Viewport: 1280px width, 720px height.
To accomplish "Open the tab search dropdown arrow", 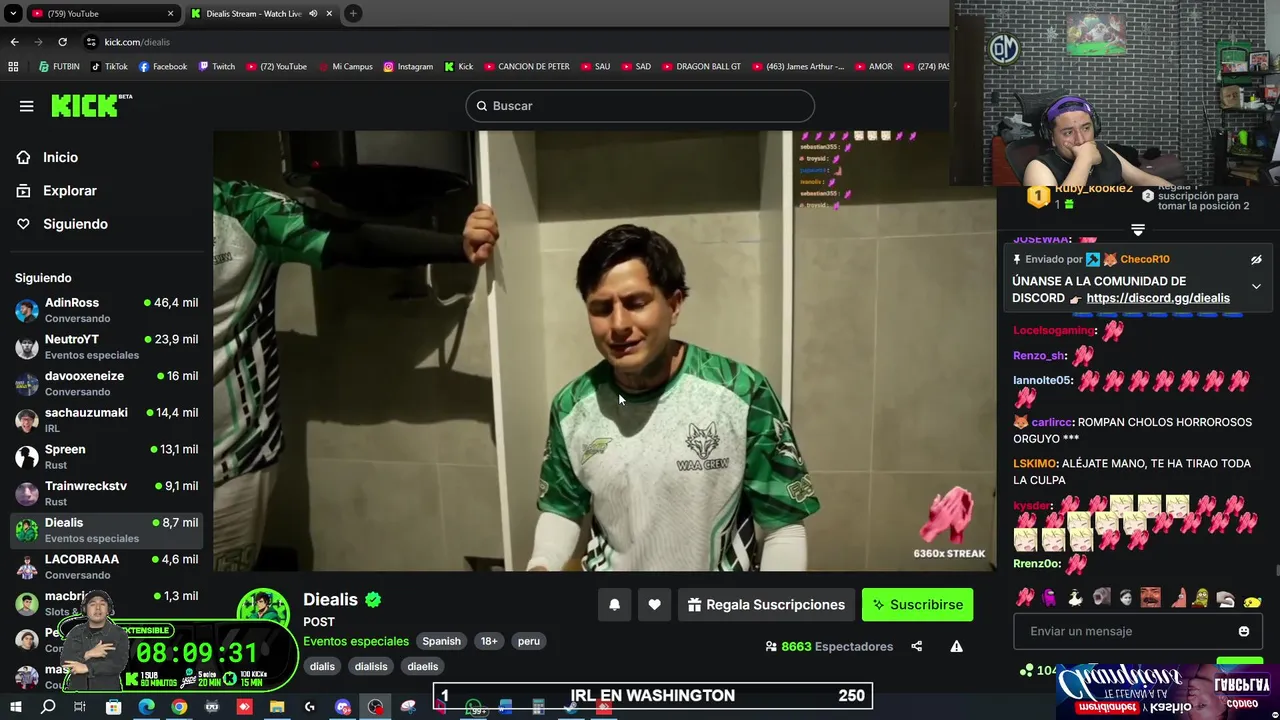I will 13,14.
